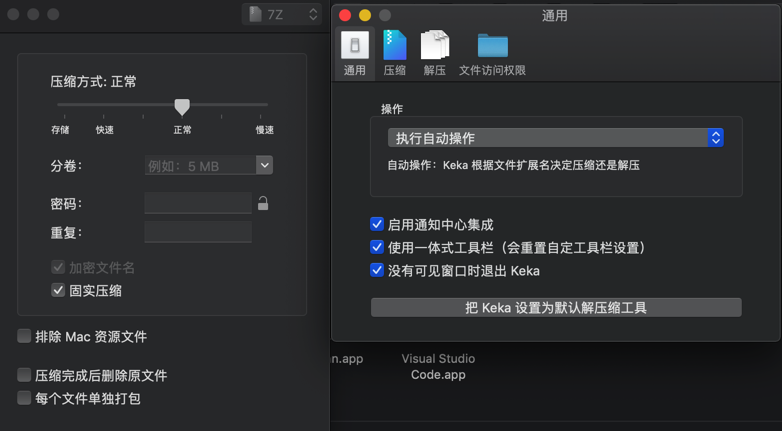782x431 pixels.
Task: Disable 没有可见窗口时退出 Keka checkbox
Action: pyautogui.click(x=377, y=270)
